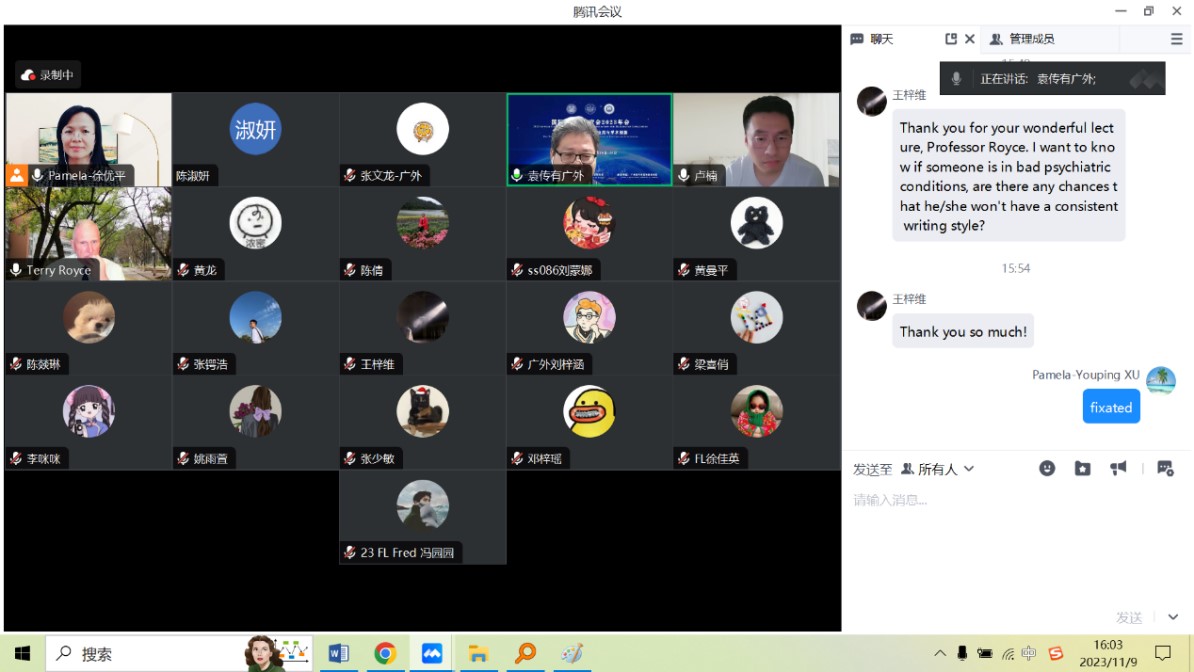Open the emoji picker in chat

(x=1047, y=468)
